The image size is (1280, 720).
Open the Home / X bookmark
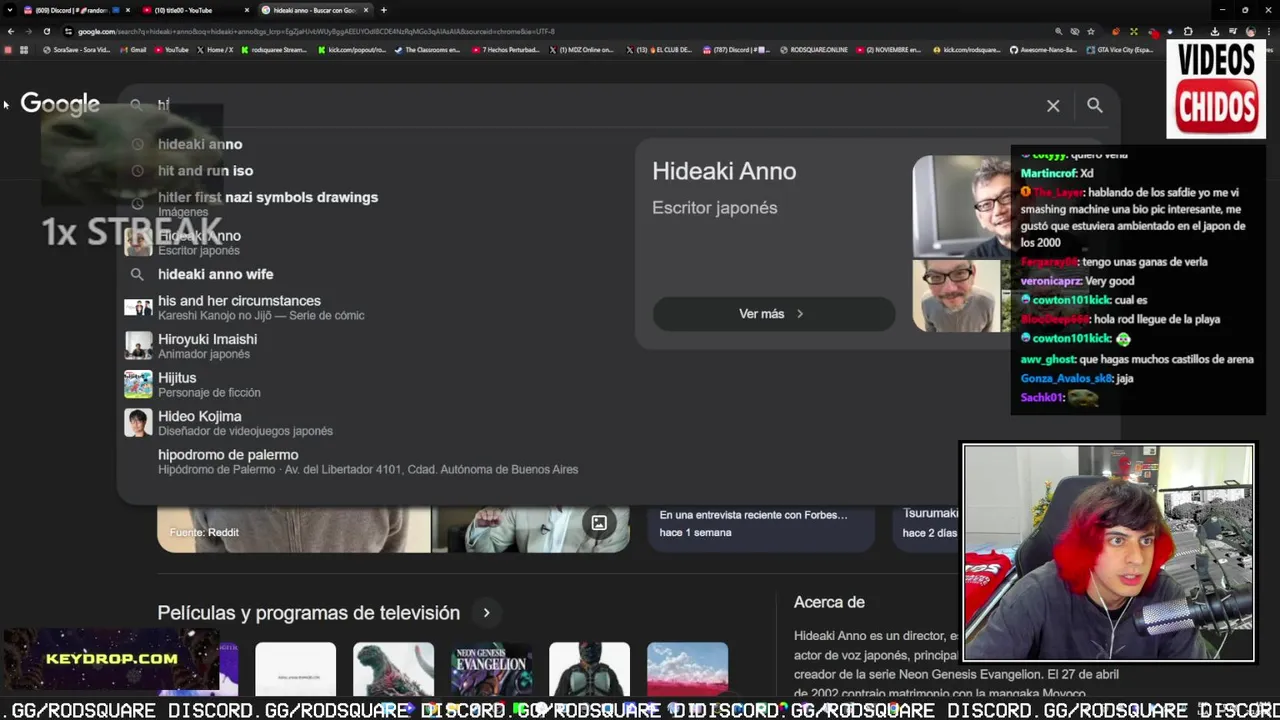tap(215, 50)
